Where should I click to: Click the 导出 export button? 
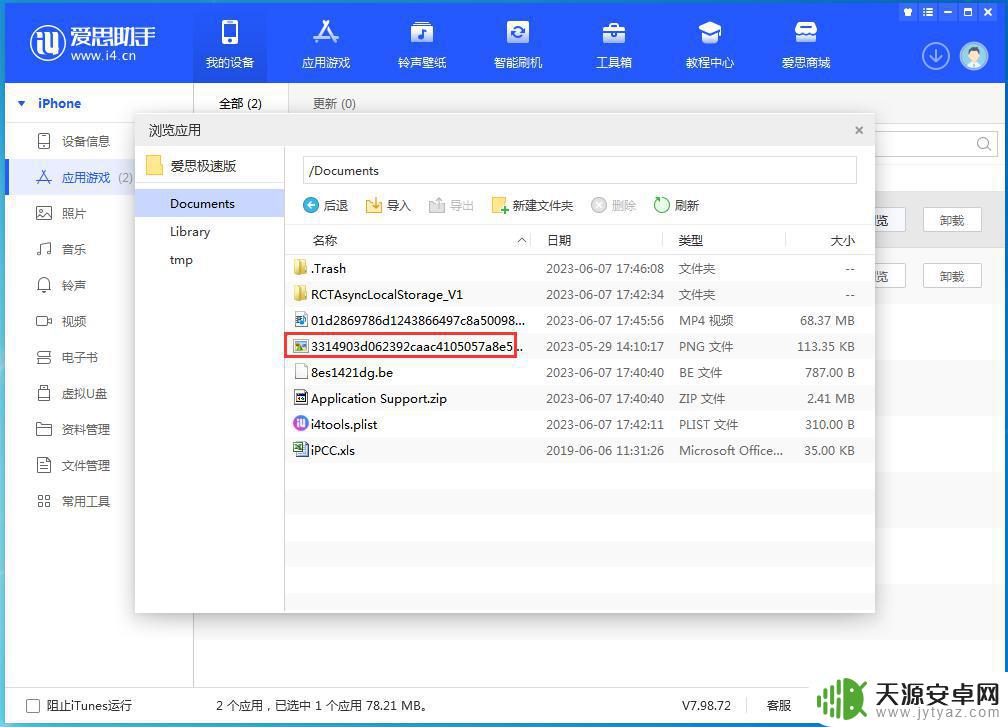[451, 205]
